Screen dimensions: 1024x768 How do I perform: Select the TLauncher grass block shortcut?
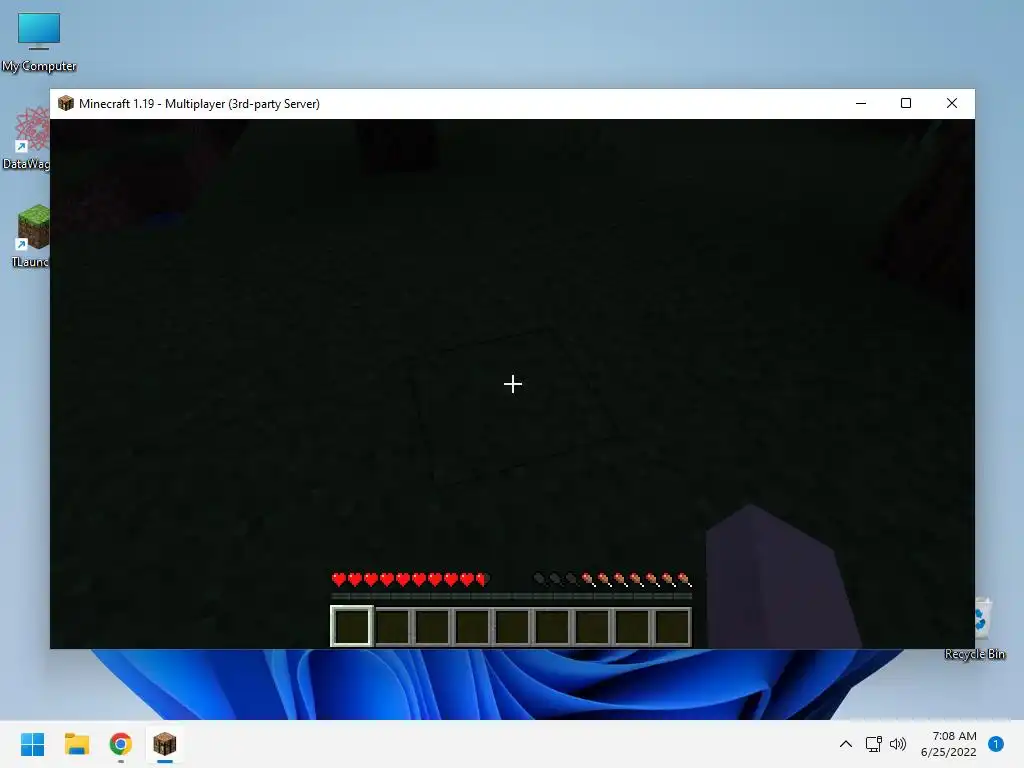tap(29, 236)
